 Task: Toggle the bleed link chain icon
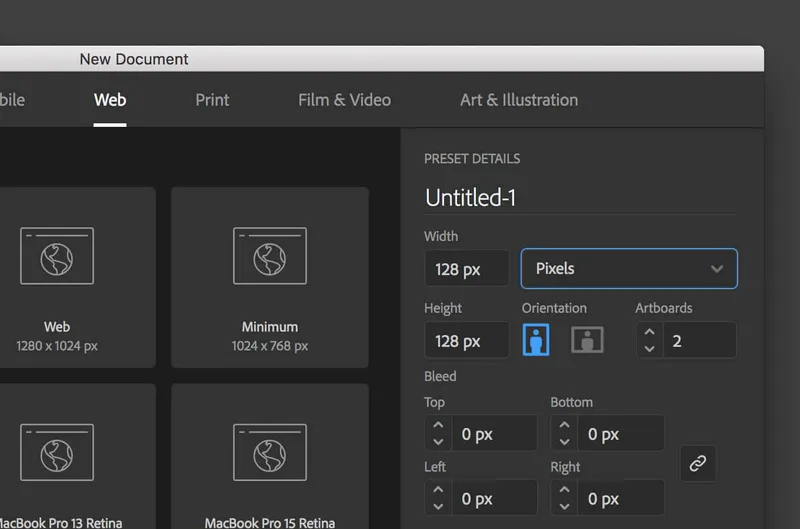[697, 463]
